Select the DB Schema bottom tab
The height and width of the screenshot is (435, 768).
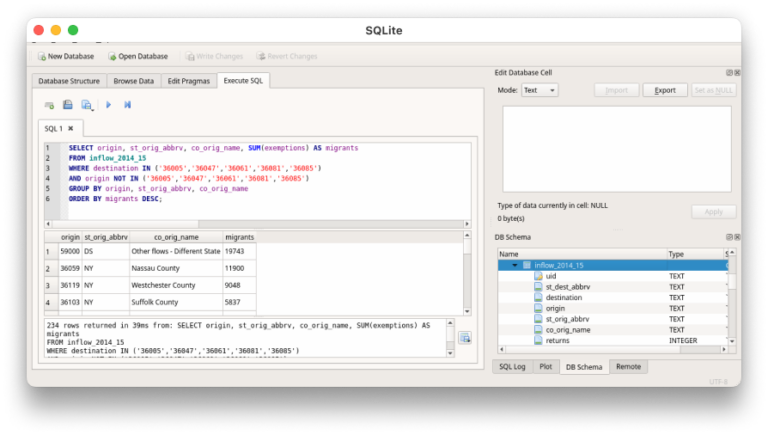coord(584,367)
